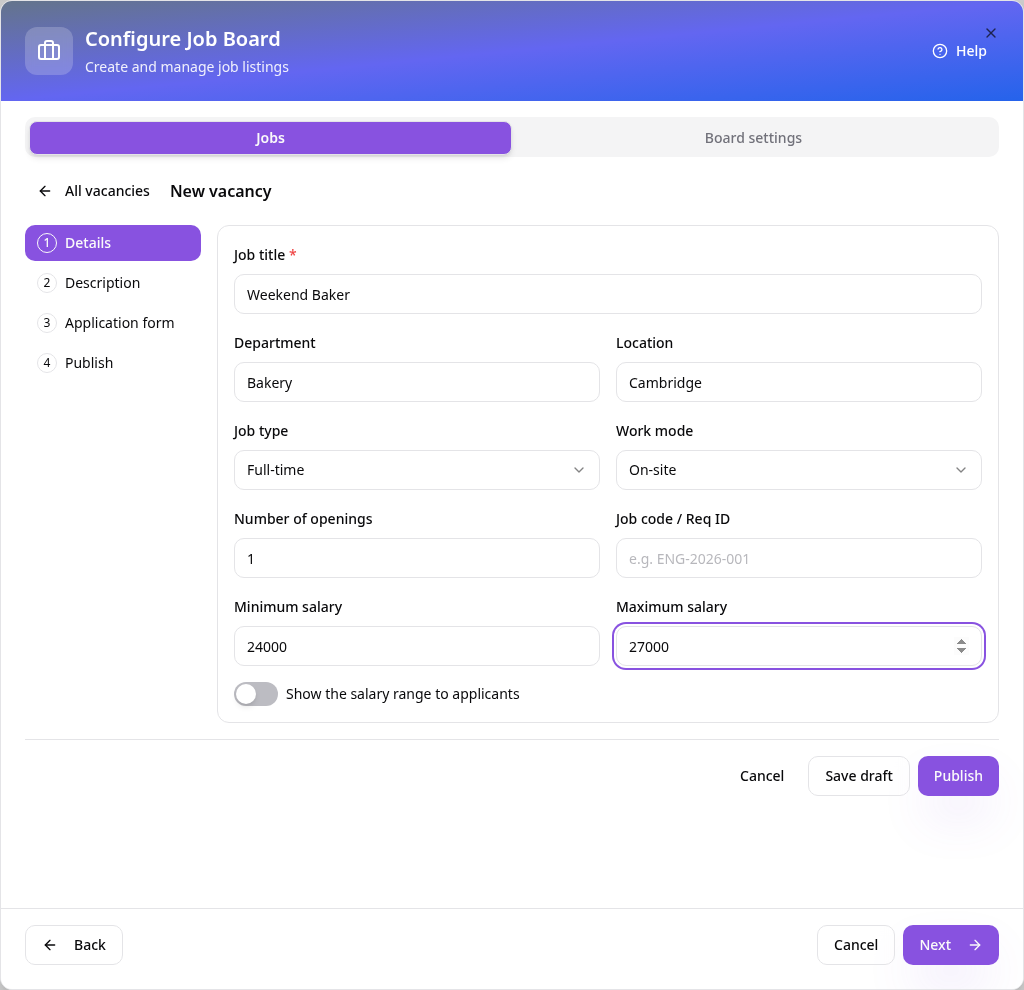Click the Configure Job Board title

[x=183, y=39]
